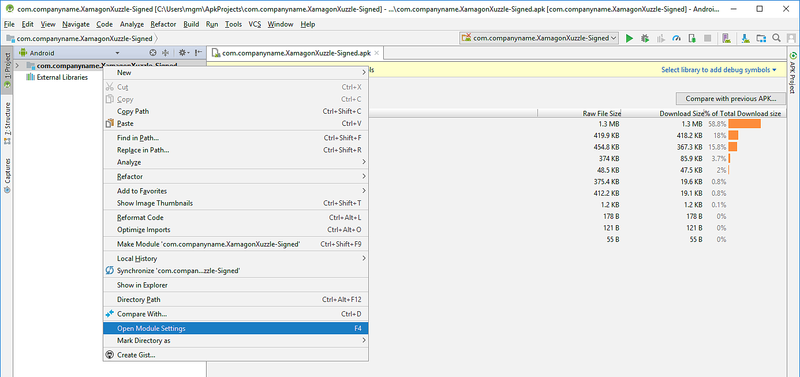Click the Download Size column header
This screenshot has height=377, width=800.
662,113
